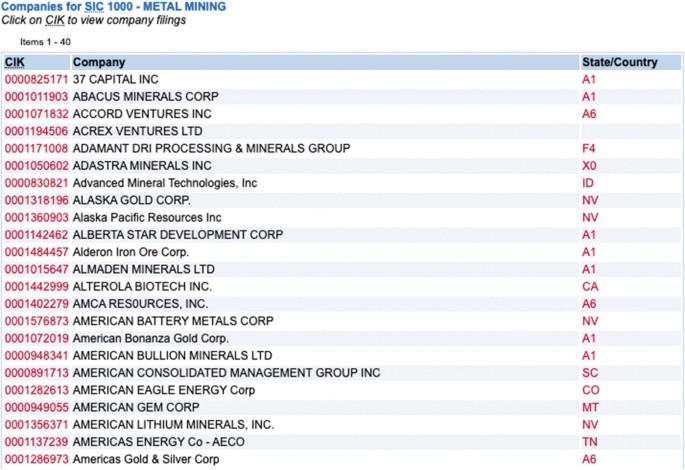Click state code A1 for AMERICAN BULLION MINERALS
Screen dimensions: 685x470
[588, 356]
